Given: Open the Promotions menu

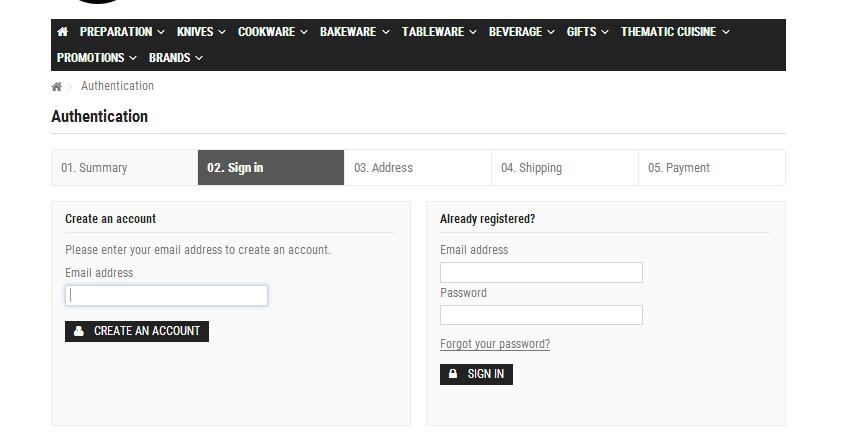Looking at the screenshot, I should 96,58.
